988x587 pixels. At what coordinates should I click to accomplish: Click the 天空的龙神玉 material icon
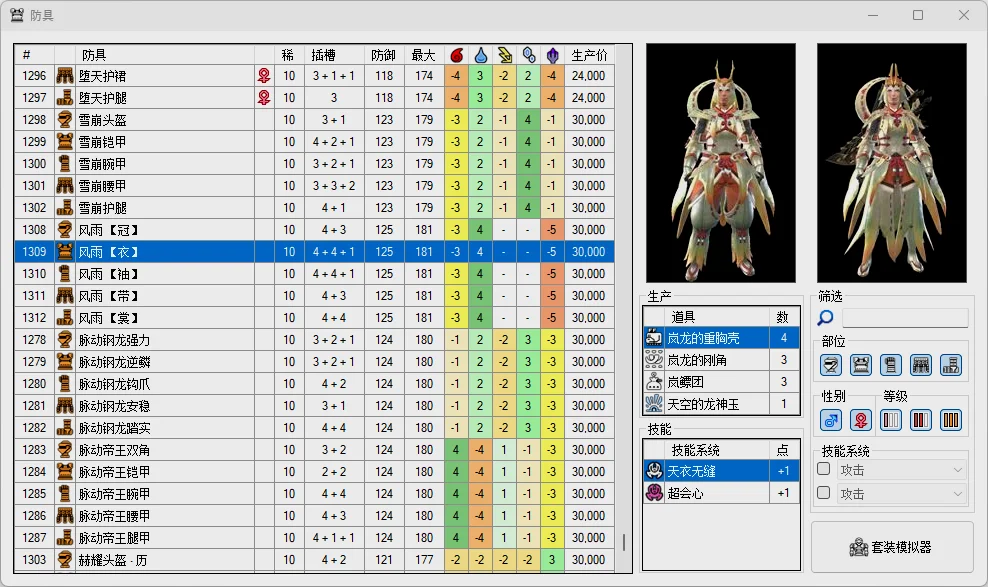654,404
